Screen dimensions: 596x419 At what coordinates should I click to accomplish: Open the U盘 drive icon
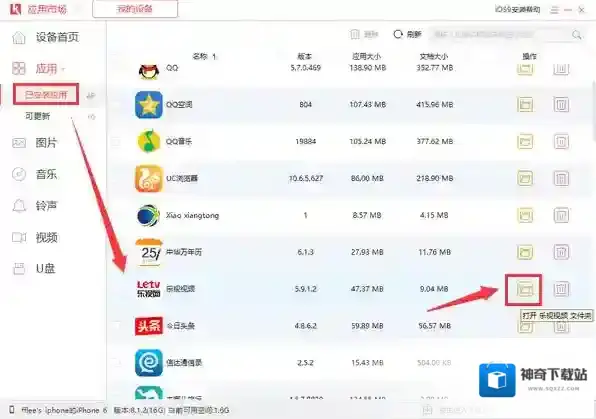click(x=19, y=269)
